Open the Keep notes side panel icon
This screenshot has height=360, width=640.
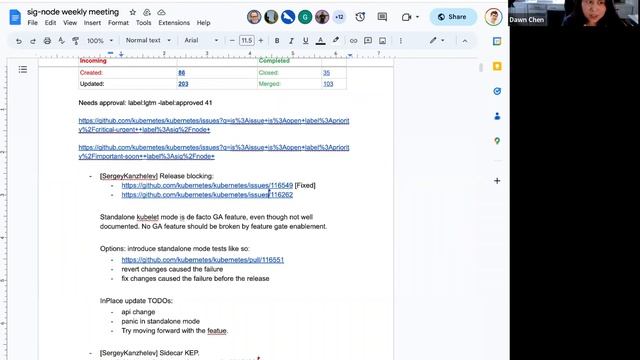(x=497, y=66)
